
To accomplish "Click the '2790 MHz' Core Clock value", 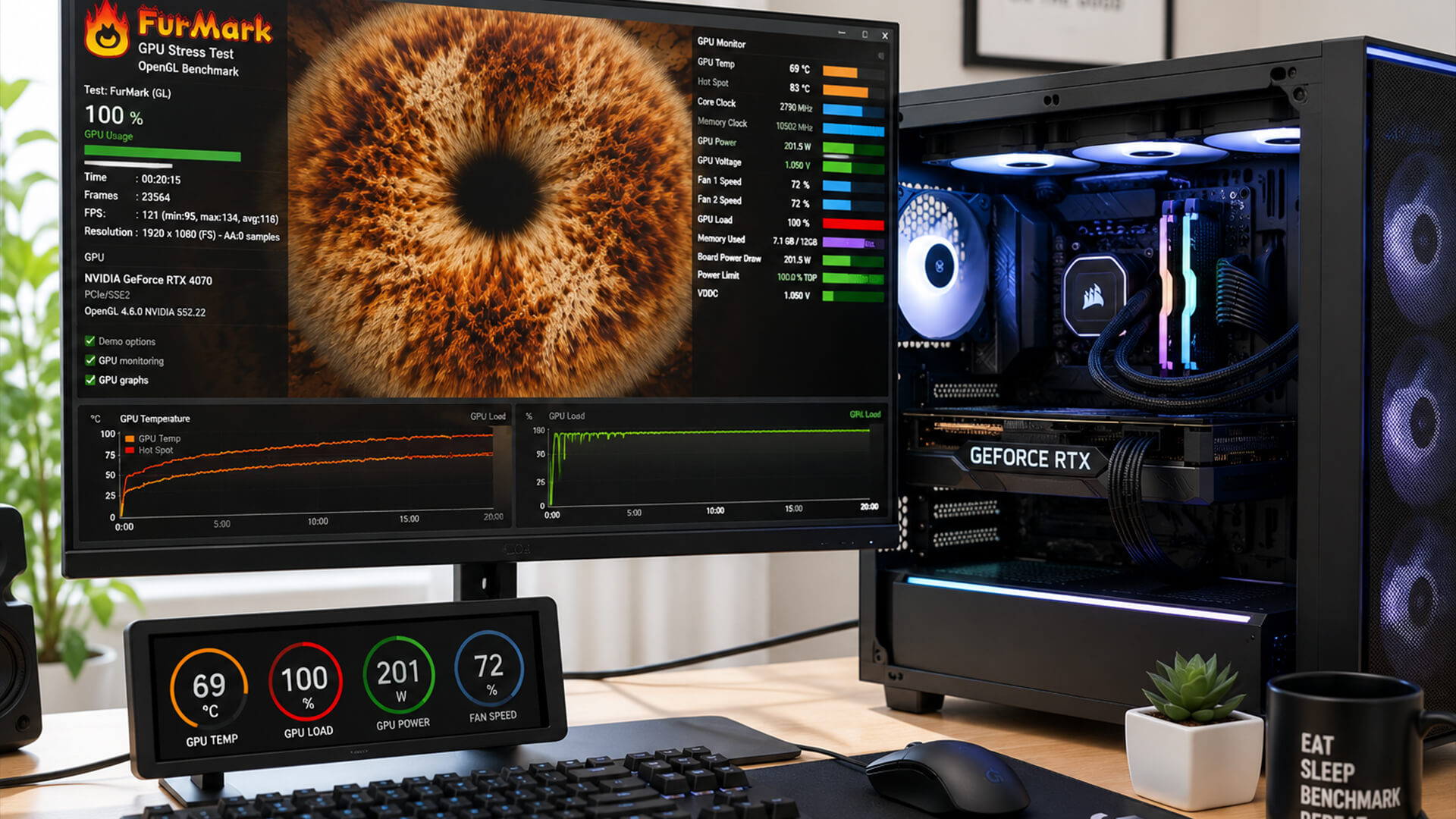I will point(796,108).
